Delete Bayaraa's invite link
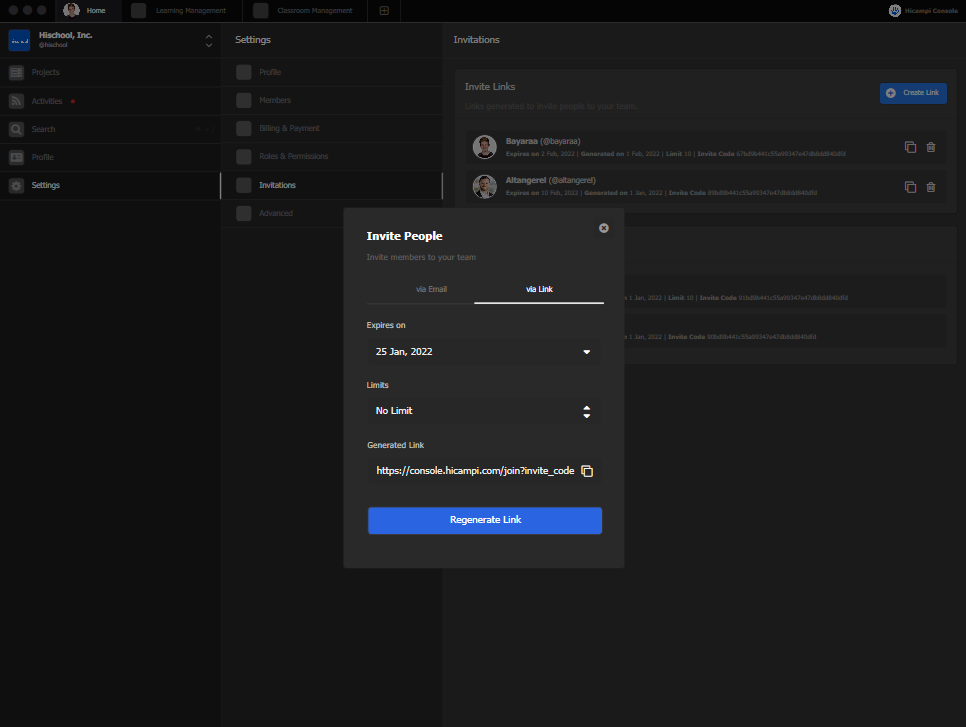The width and height of the screenshot is (966, 727). point(931,147)
